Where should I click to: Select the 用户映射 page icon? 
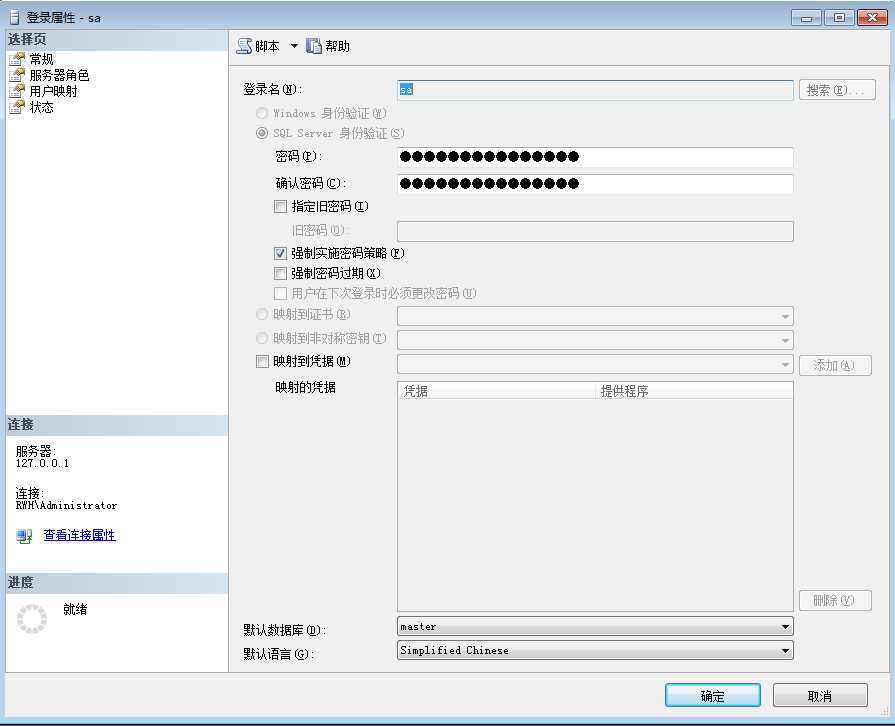(17, 91)
